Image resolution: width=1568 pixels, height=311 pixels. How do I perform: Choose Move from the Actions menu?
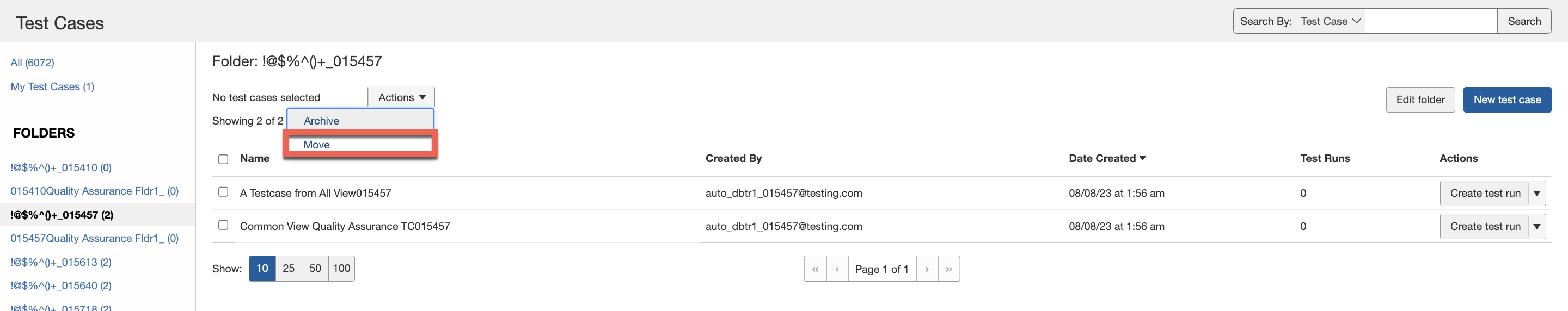click(316, 145)
